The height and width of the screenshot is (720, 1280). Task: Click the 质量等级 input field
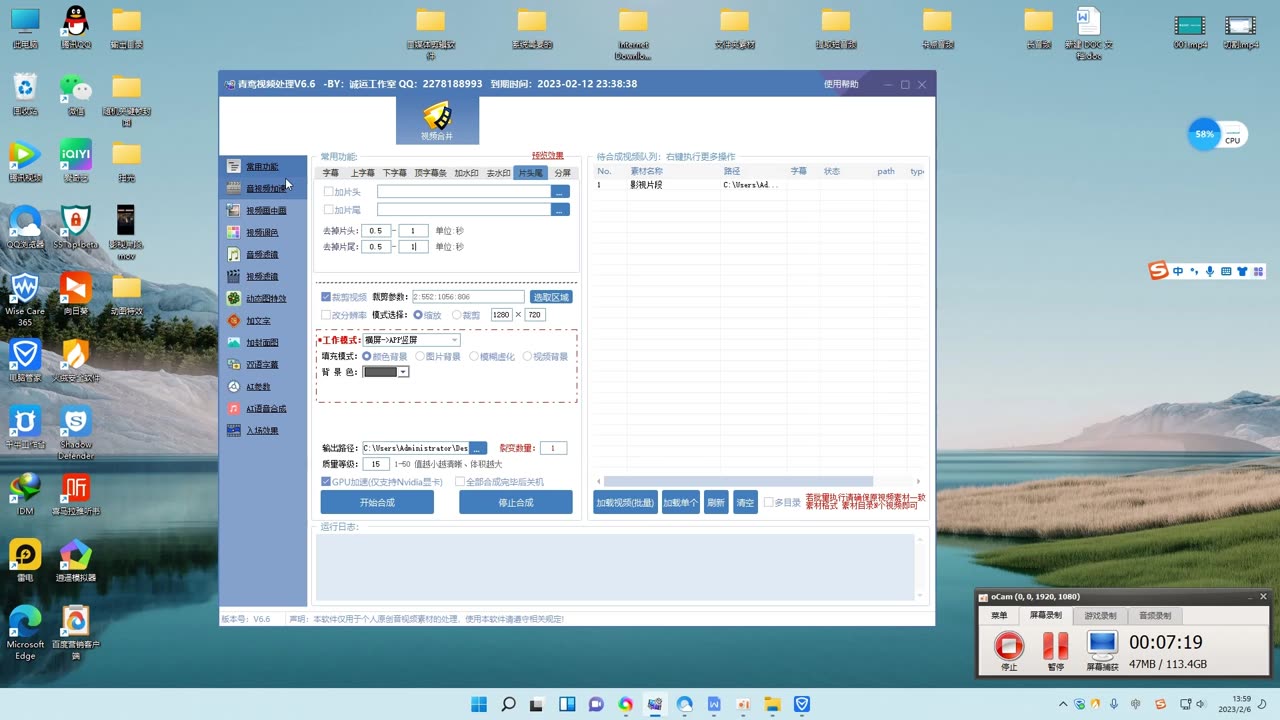click(x=376, y=464)
